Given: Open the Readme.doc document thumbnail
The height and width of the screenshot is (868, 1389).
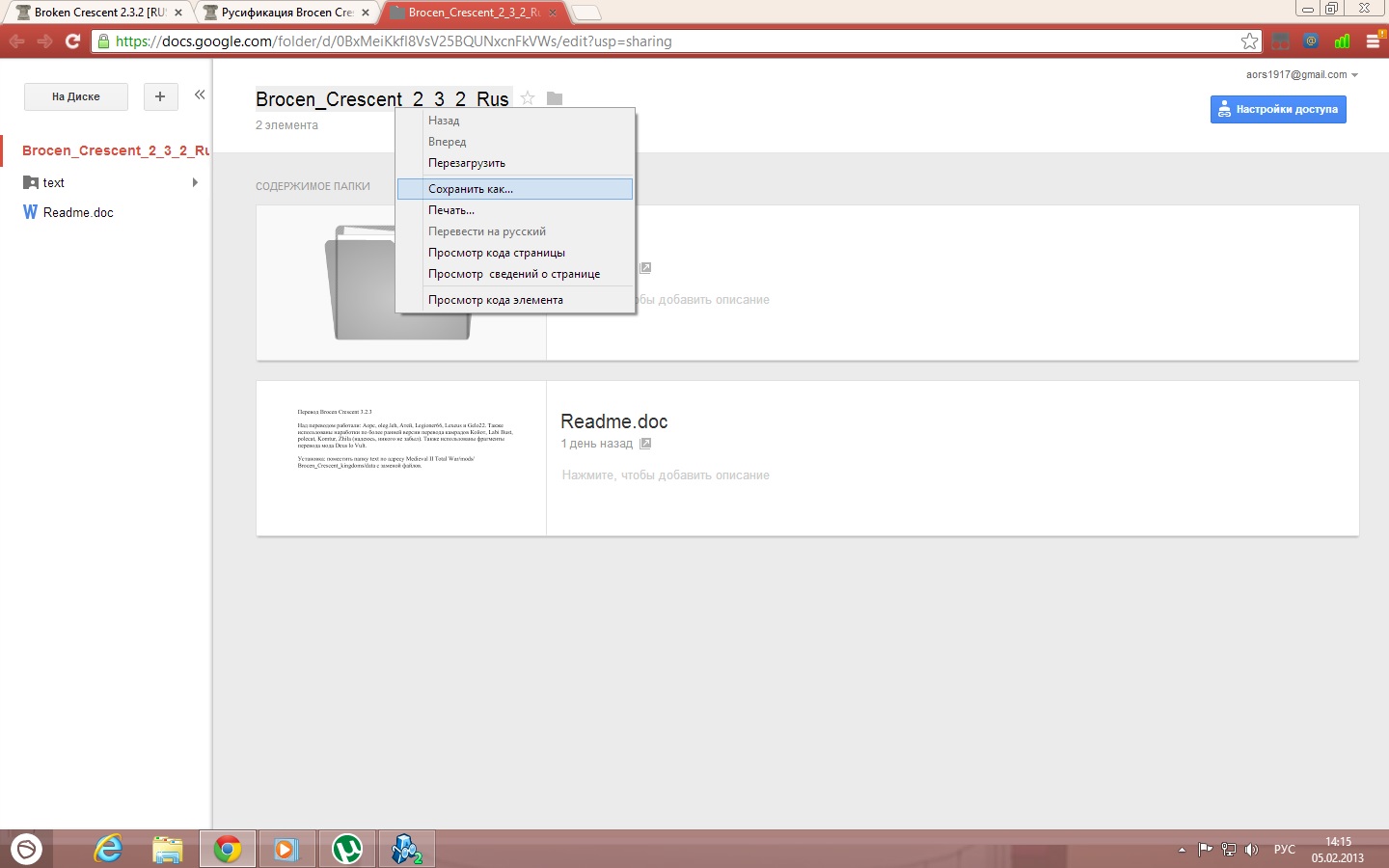Looking at the screenshot, I should point(401,458).
